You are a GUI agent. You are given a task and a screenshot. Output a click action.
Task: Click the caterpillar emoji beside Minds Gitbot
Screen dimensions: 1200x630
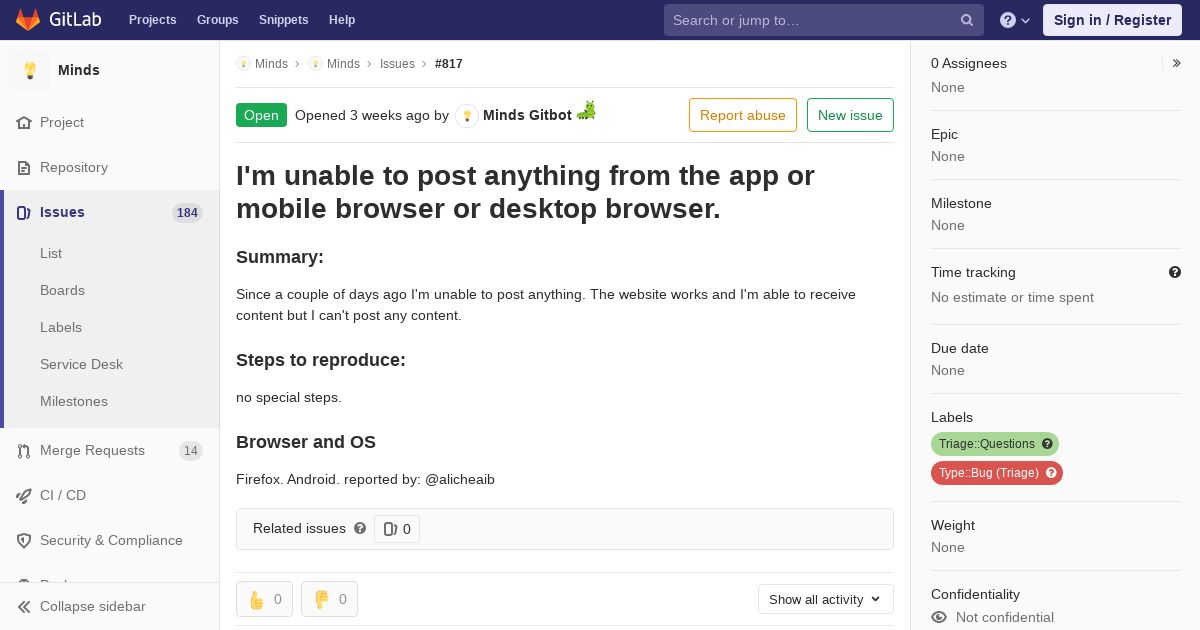point(586,110)
